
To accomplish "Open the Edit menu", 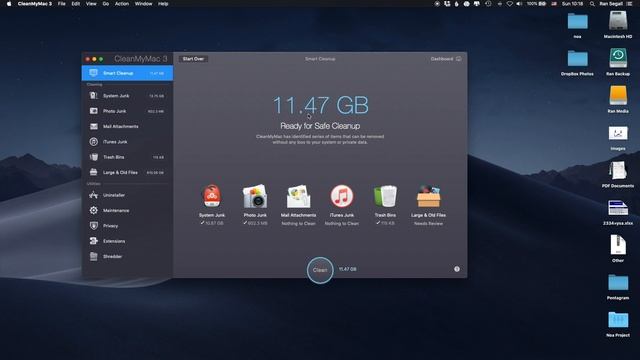I will (x=76, y=4).
